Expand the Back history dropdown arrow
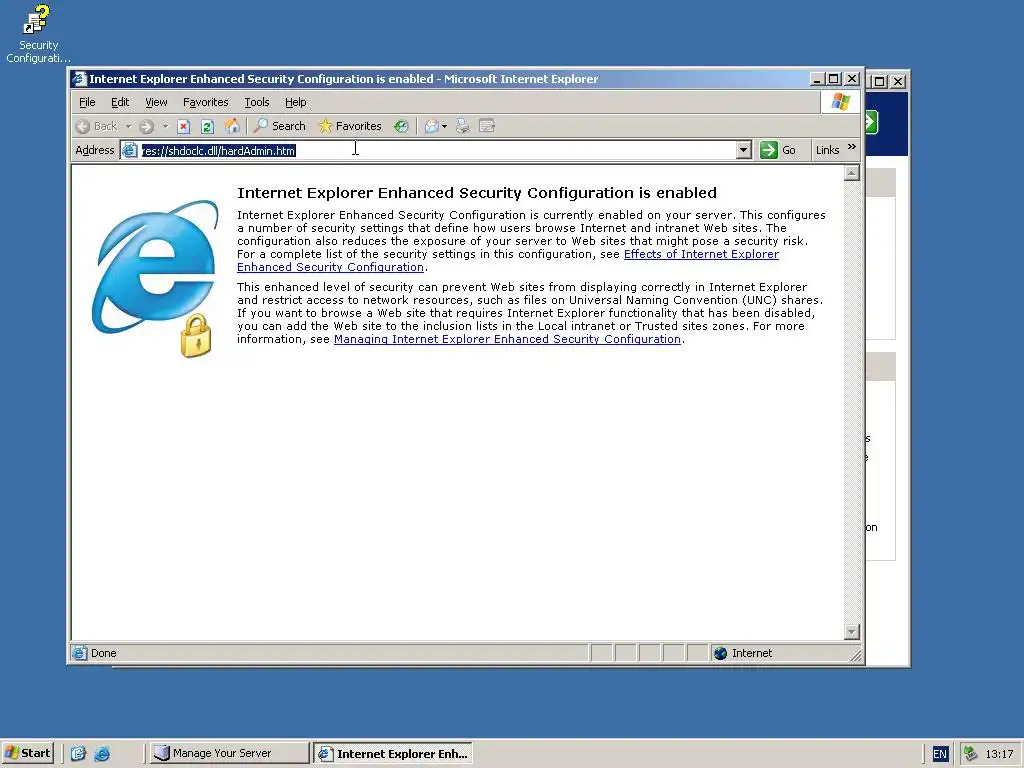Image resolution: width=1024 pixels, height=768 pixels. (x=129, y=126)
